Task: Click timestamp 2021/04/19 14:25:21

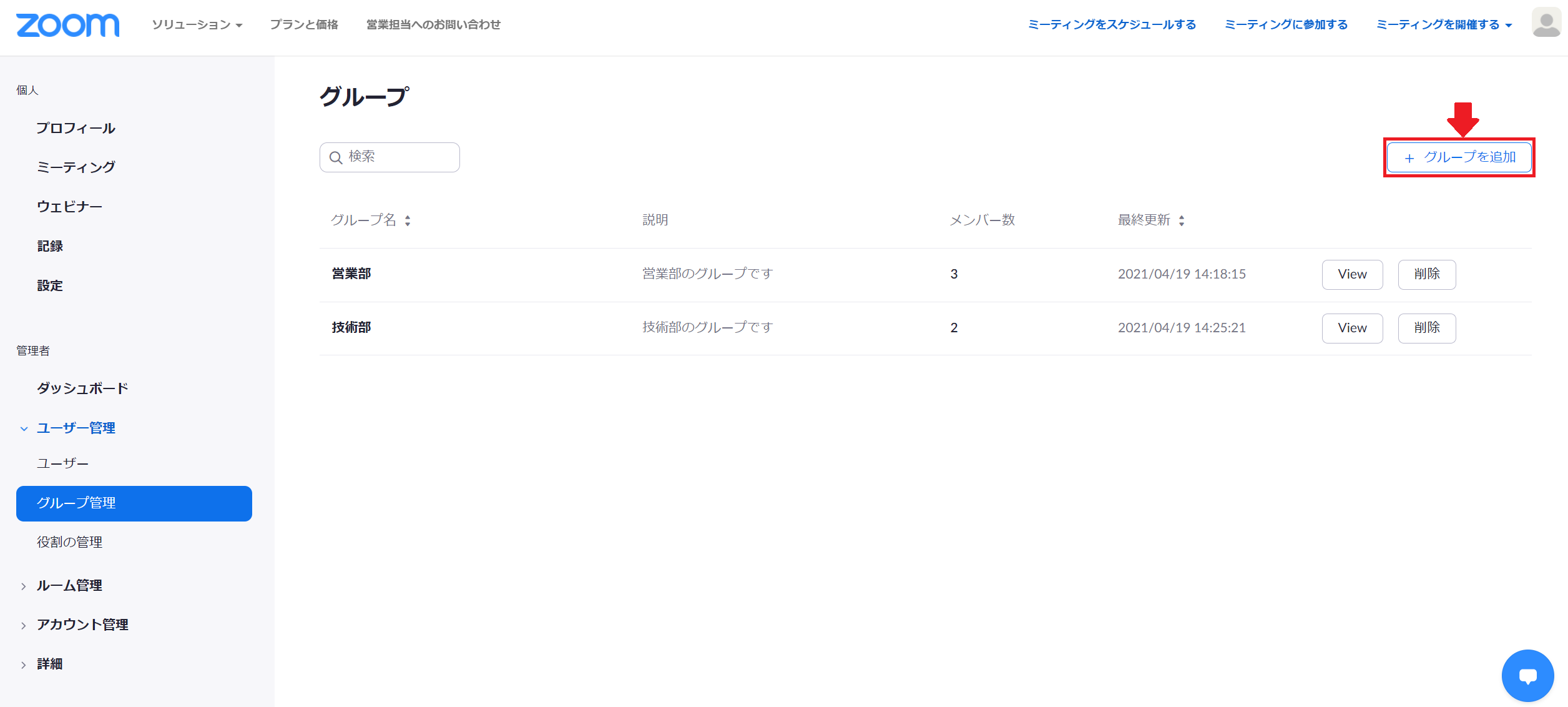Action: click(x=1182, y=327)
